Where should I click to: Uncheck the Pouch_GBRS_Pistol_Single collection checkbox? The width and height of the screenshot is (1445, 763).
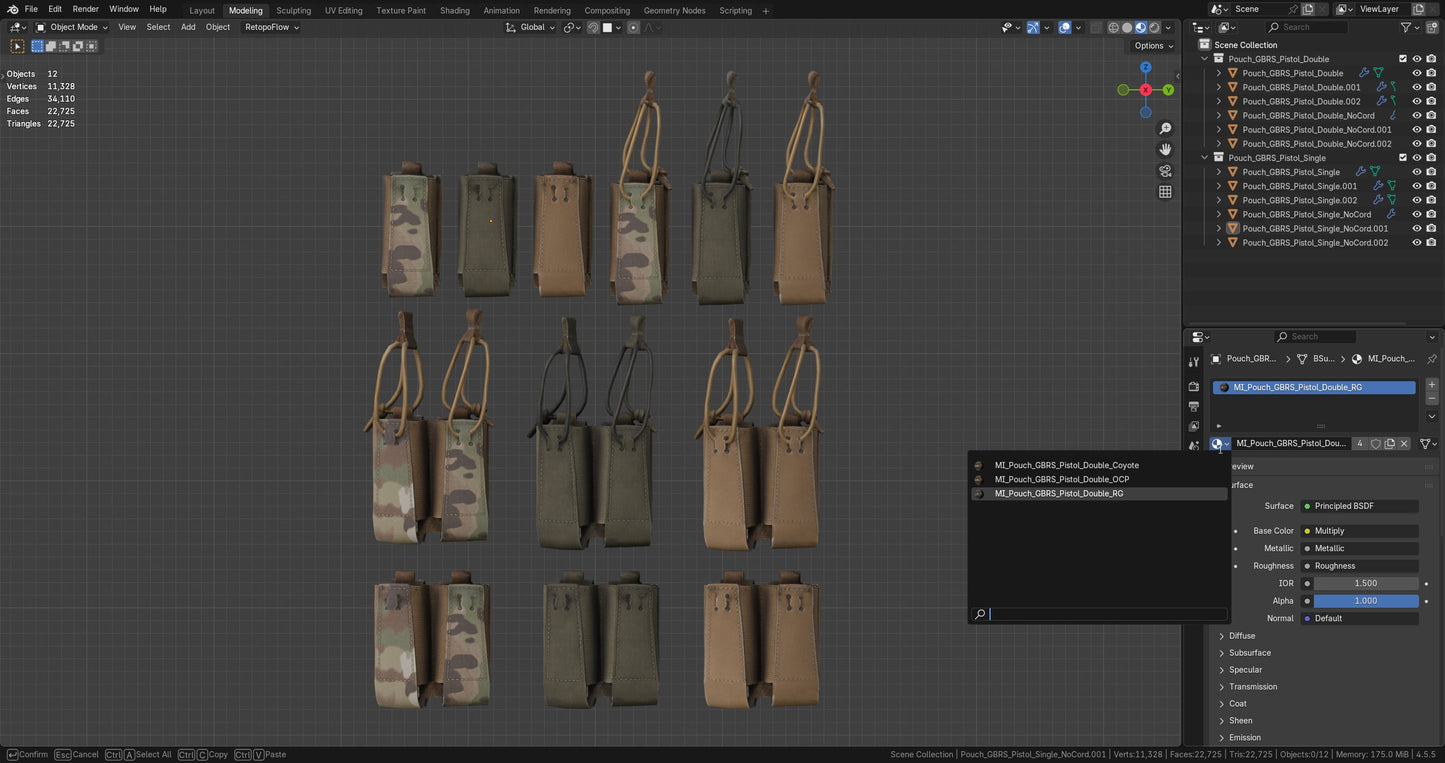(1402, 158)
